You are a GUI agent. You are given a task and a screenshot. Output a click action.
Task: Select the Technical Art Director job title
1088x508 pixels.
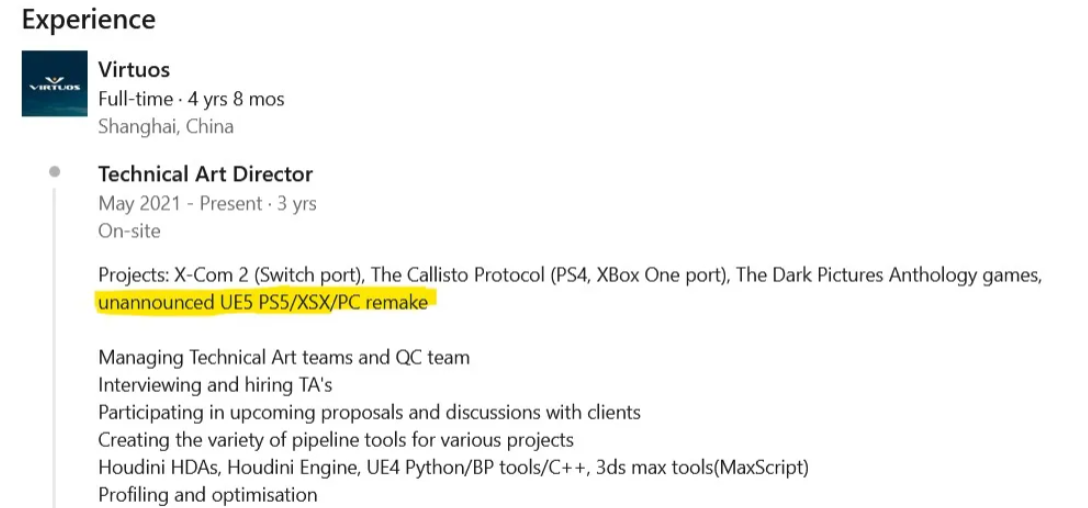(x=205, y=174)
